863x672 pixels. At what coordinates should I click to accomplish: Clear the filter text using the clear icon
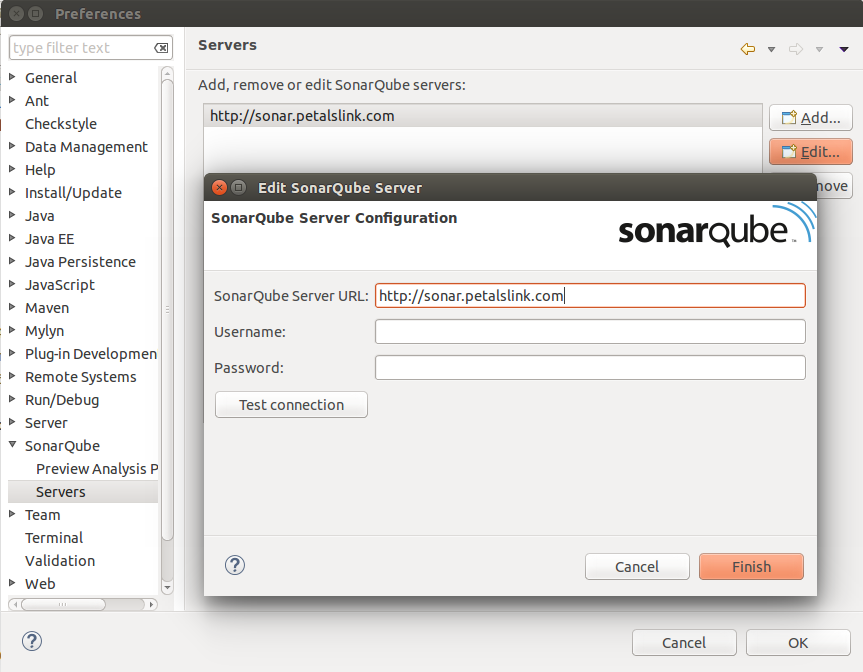coord(161,48)
